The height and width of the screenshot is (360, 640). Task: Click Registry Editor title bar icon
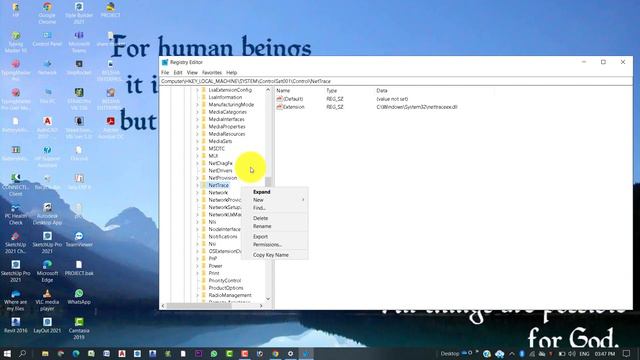click(x=165, y=62)
